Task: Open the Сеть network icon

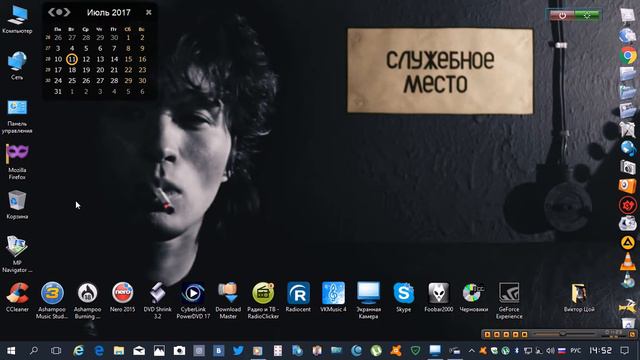Action: tap(17, 65)
